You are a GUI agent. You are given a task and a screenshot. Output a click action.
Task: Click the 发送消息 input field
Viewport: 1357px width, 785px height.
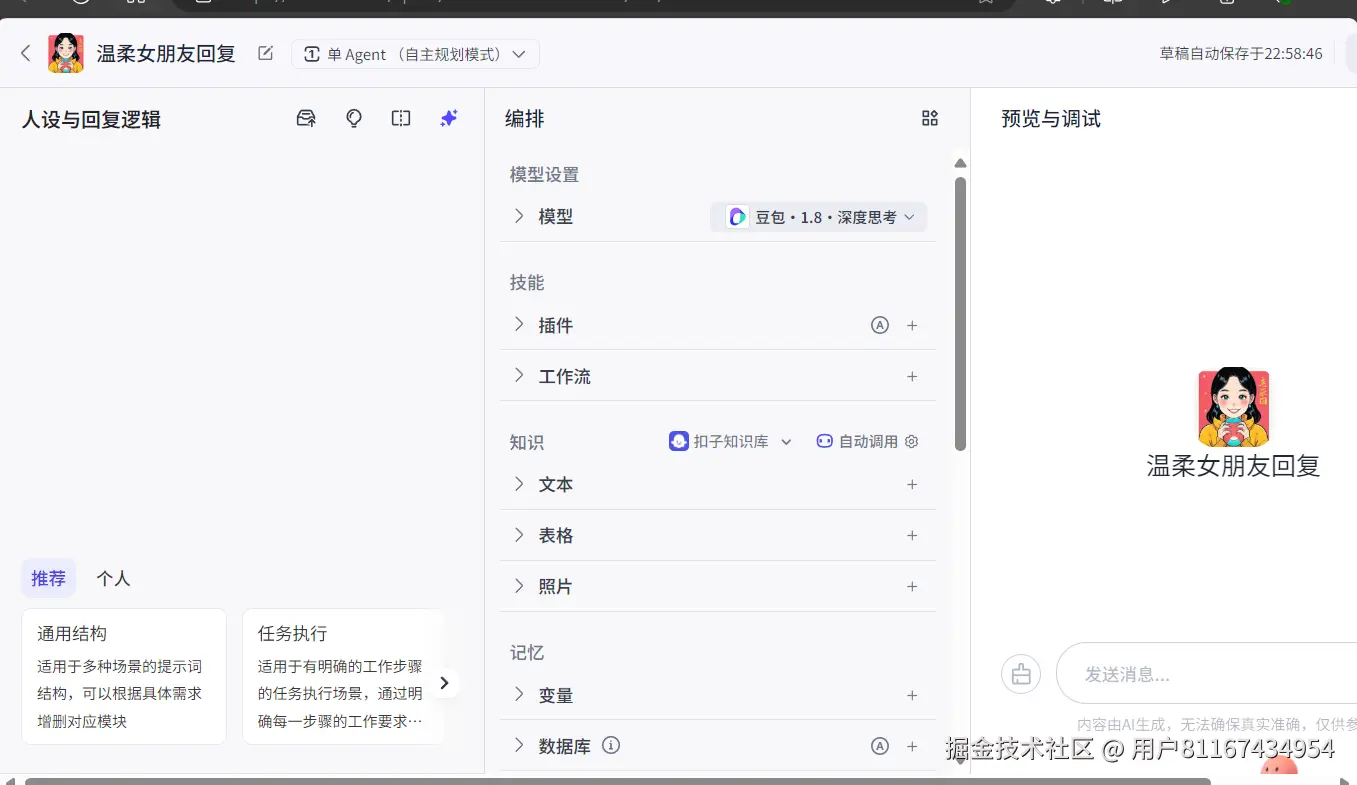click(x=1207, y=674)
